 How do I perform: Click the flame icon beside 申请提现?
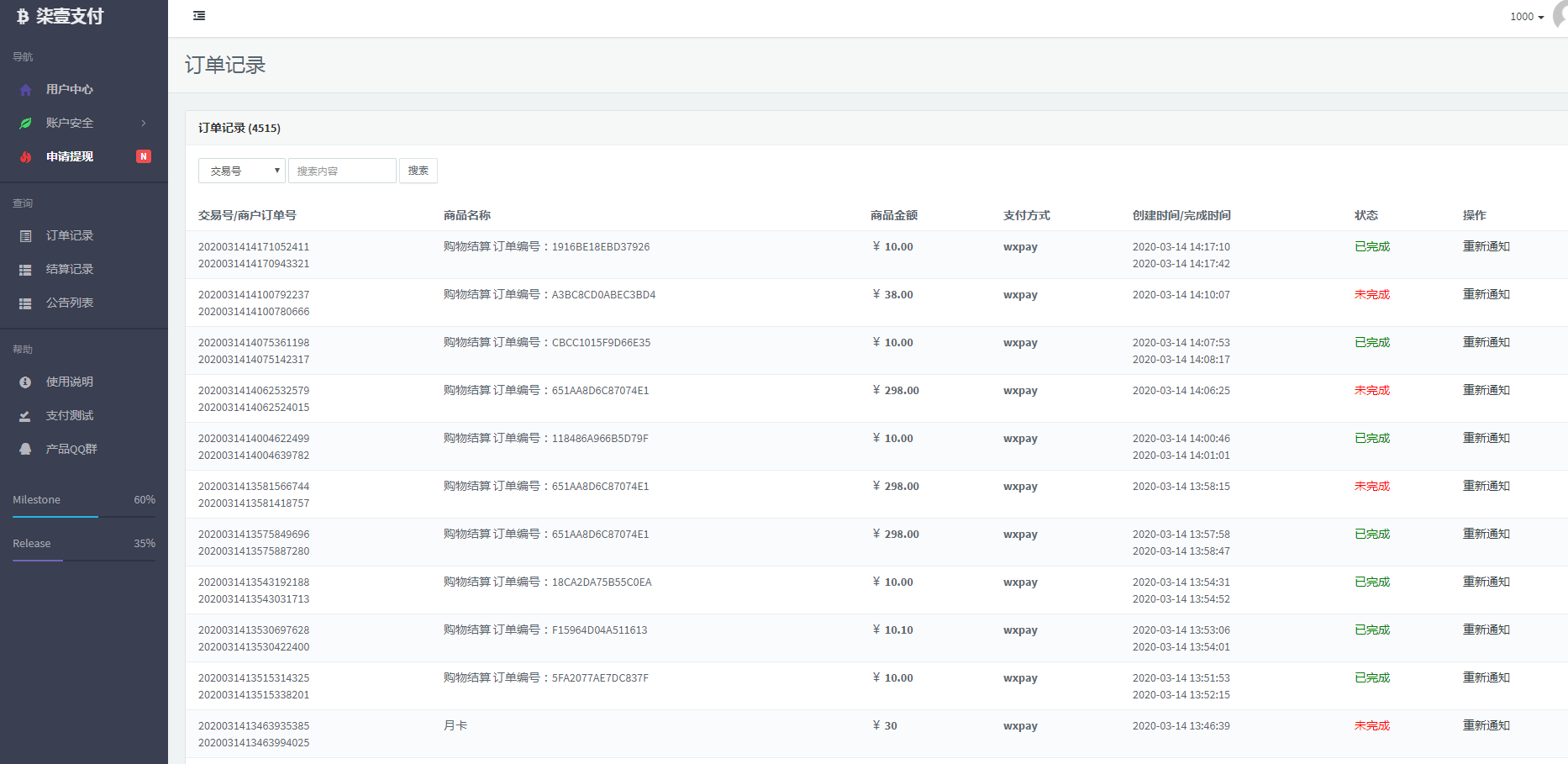pyautogui.click(x=26, y=157)
